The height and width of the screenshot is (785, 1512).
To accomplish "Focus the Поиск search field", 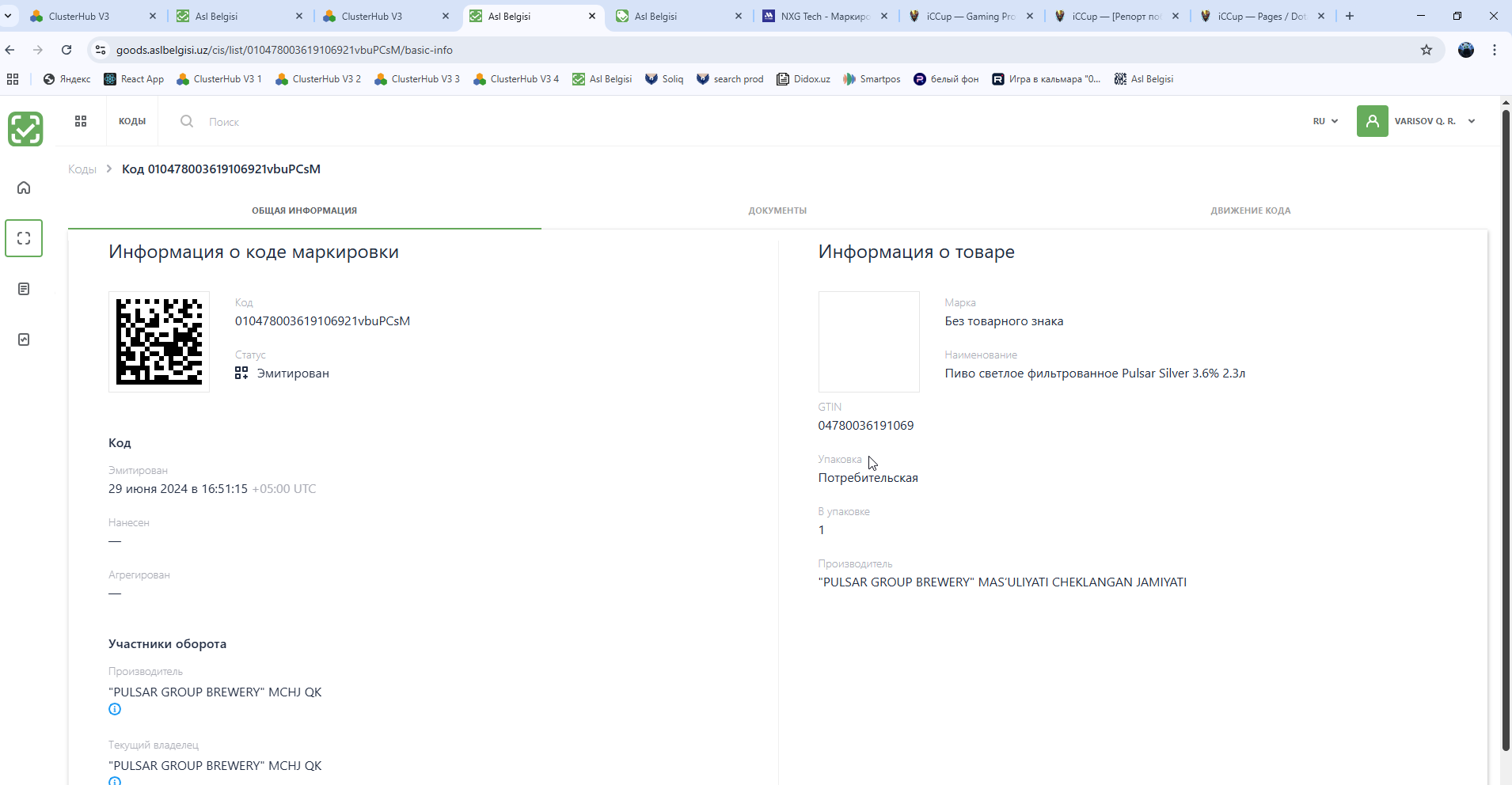I will tap(224, 122).
